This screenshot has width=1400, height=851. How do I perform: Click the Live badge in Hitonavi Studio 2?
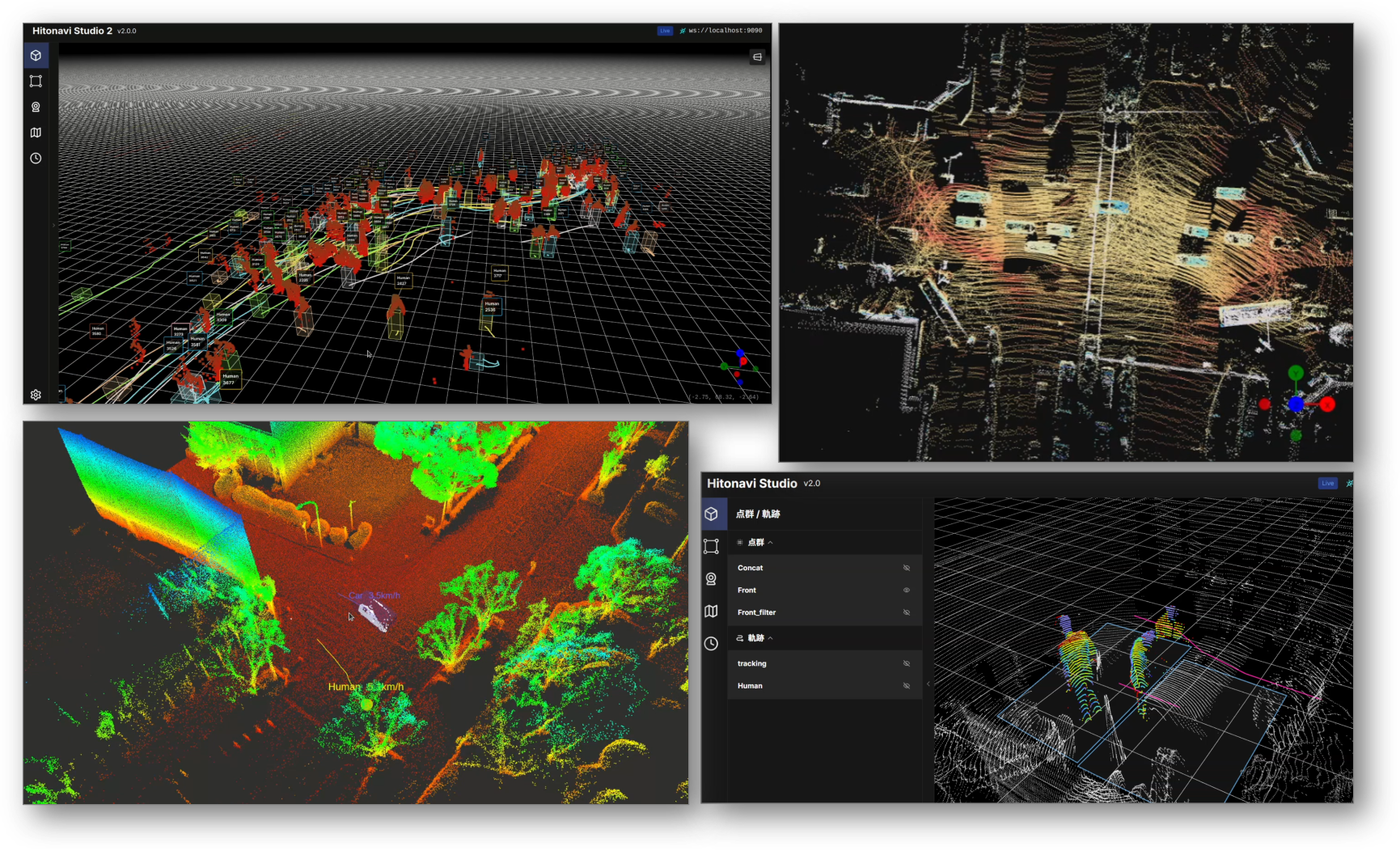[x=665, y=31]
